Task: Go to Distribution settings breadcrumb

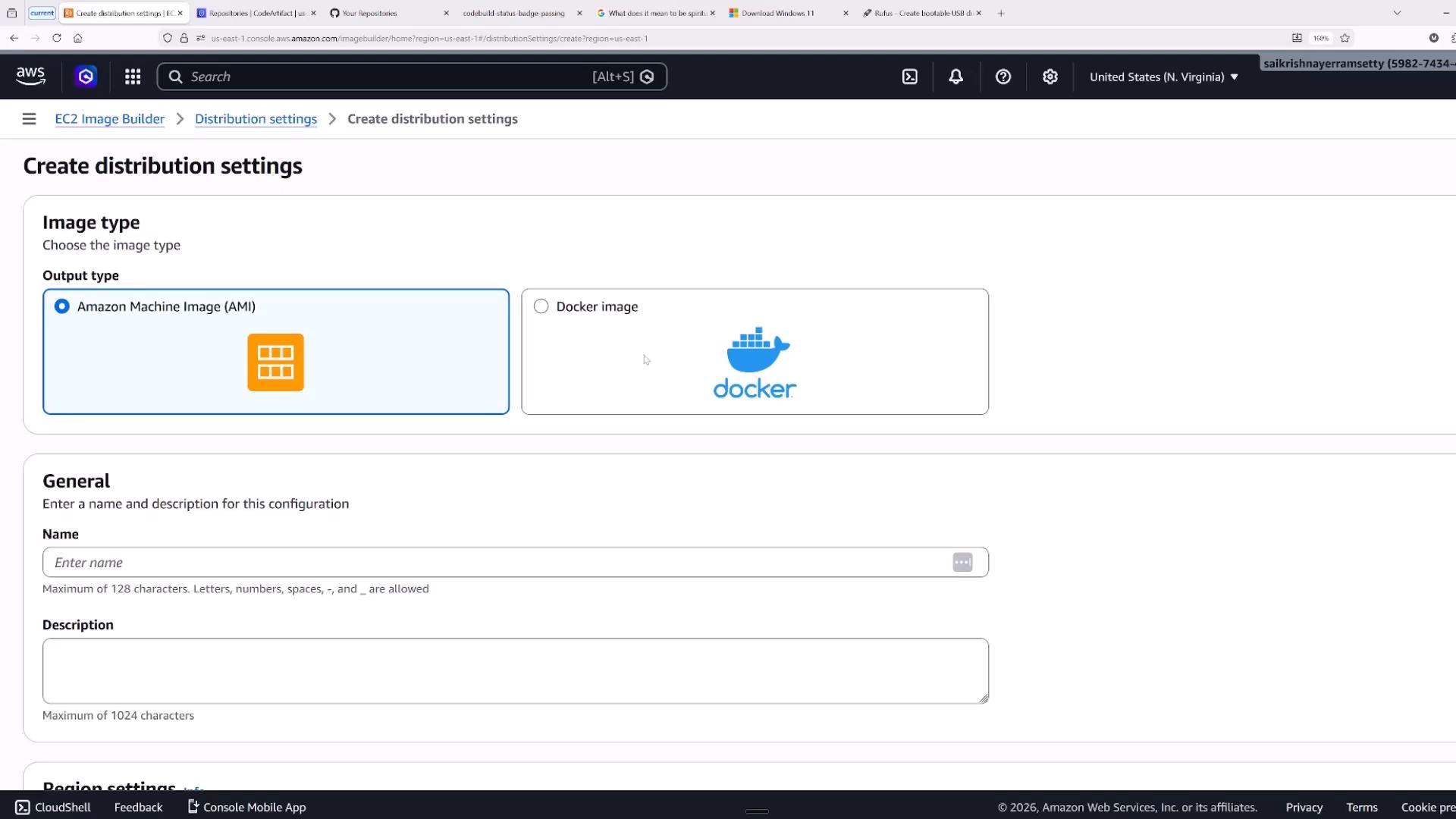Action: tap(256, 119)
